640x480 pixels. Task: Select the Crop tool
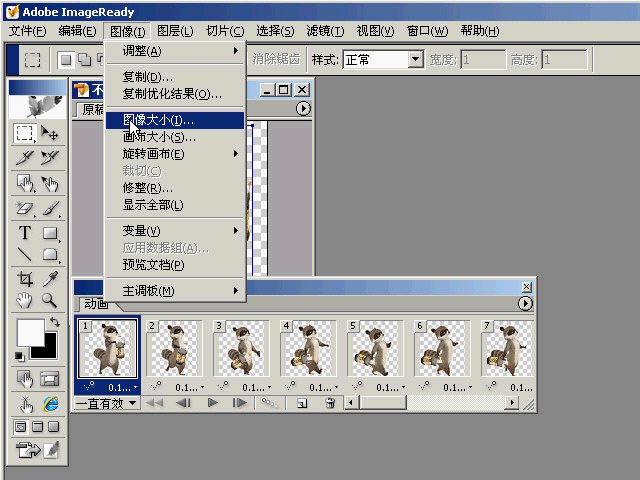(x=24, y=279)
